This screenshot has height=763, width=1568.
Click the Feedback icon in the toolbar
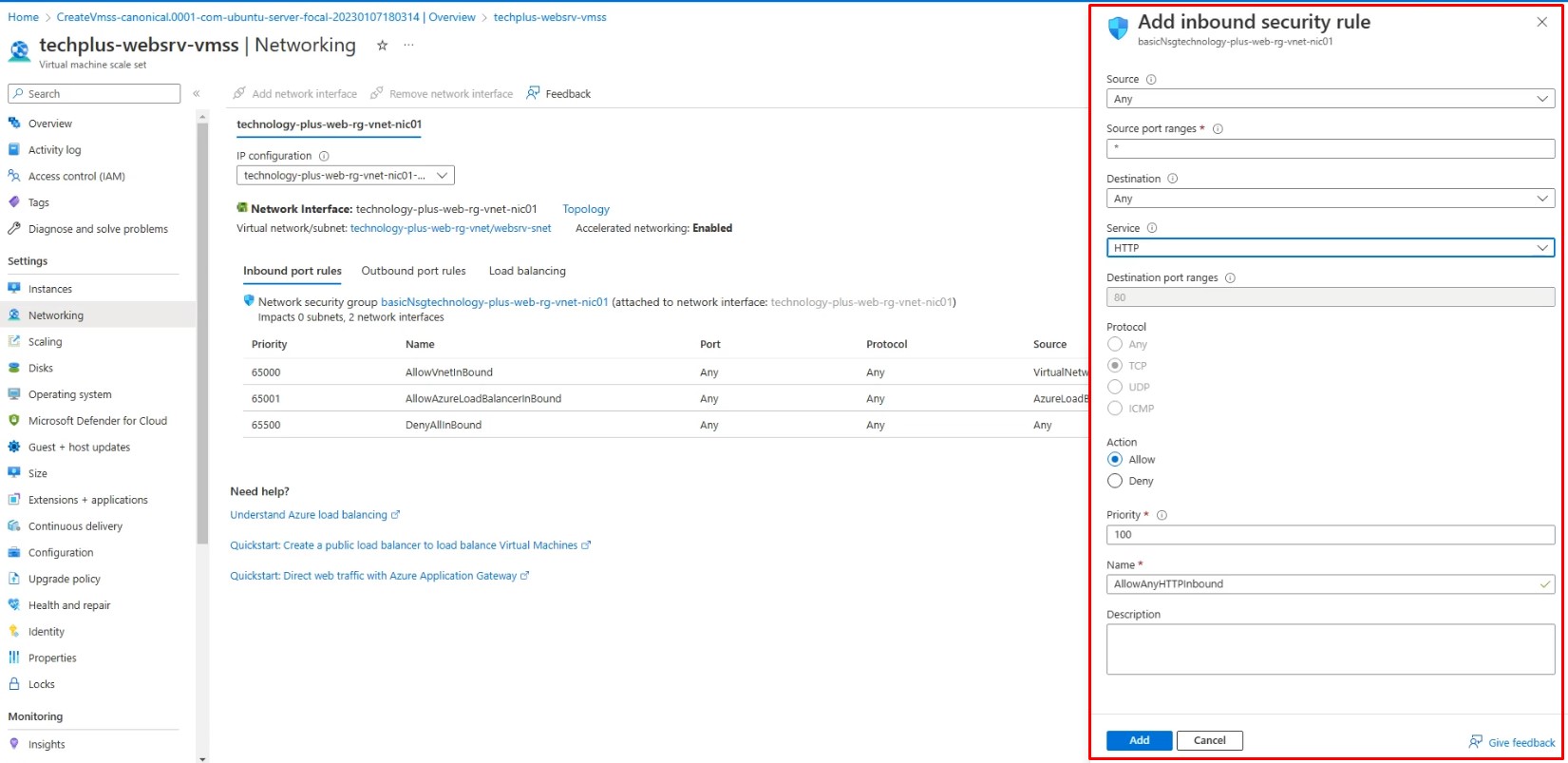point(534,93)
